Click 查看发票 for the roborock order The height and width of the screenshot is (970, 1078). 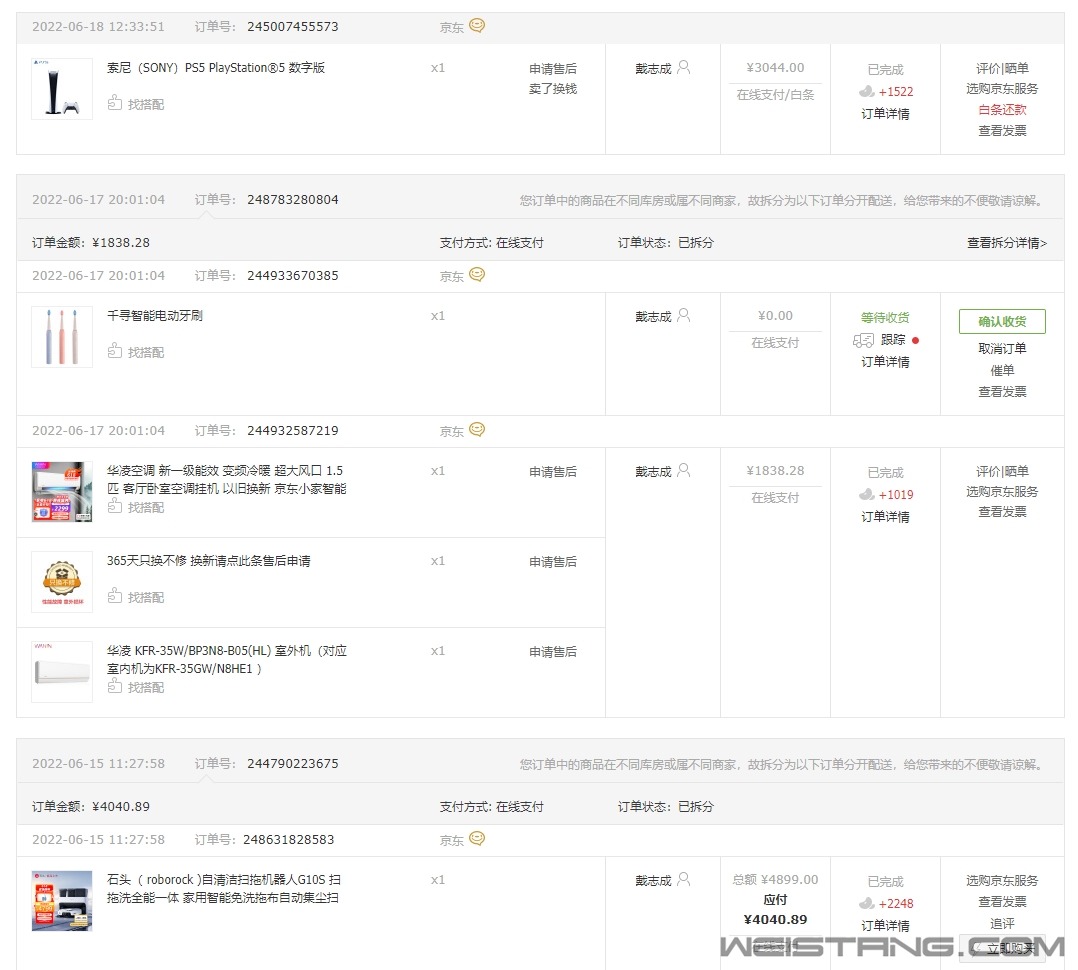coord(1002,902)
